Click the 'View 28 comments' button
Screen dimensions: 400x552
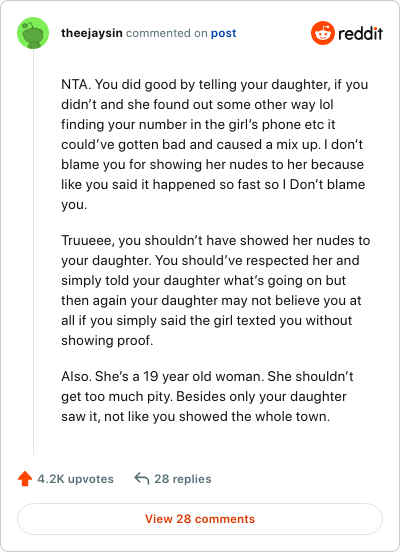[200, 519]
